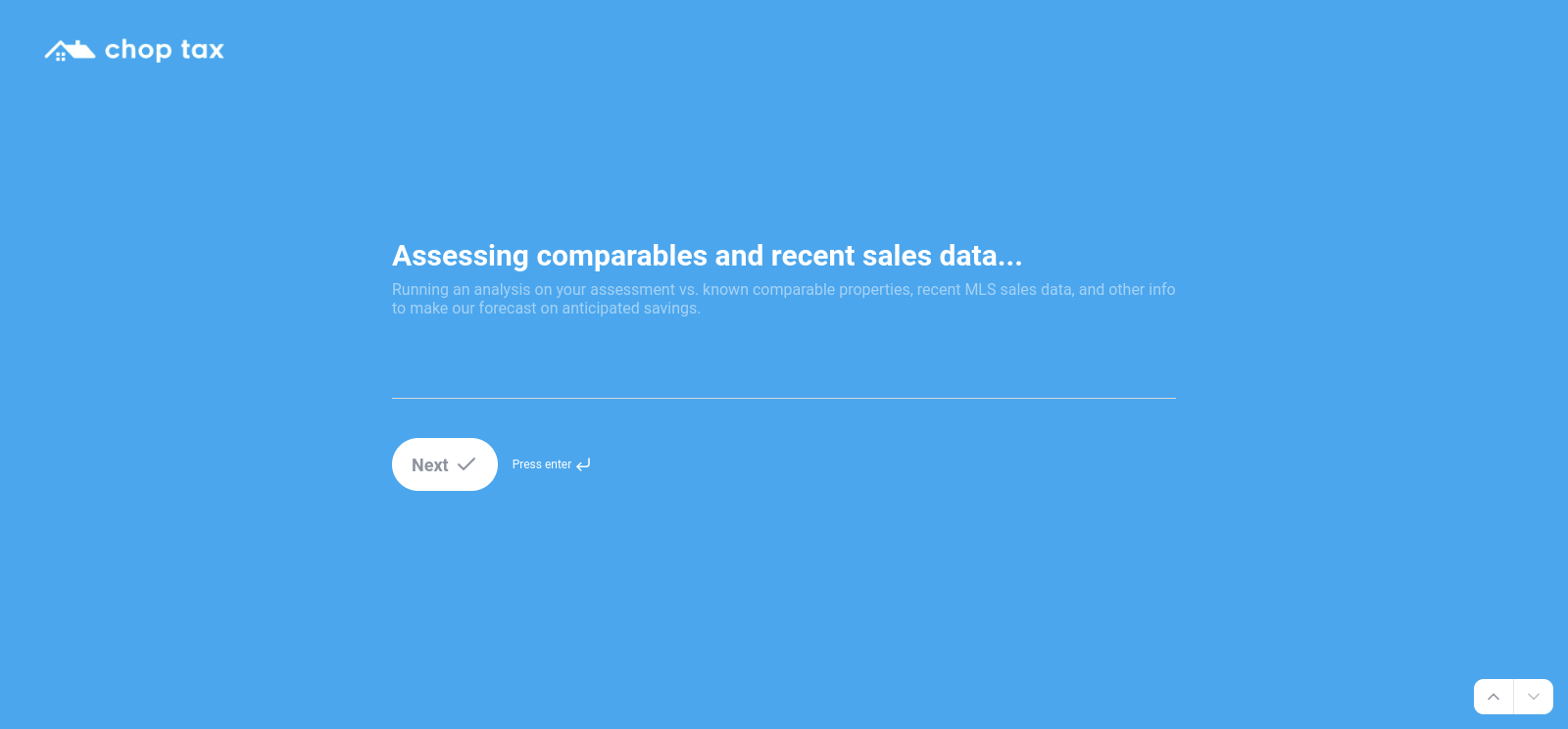Click the 'Press enter' hint label

click(x=542, y=464)
